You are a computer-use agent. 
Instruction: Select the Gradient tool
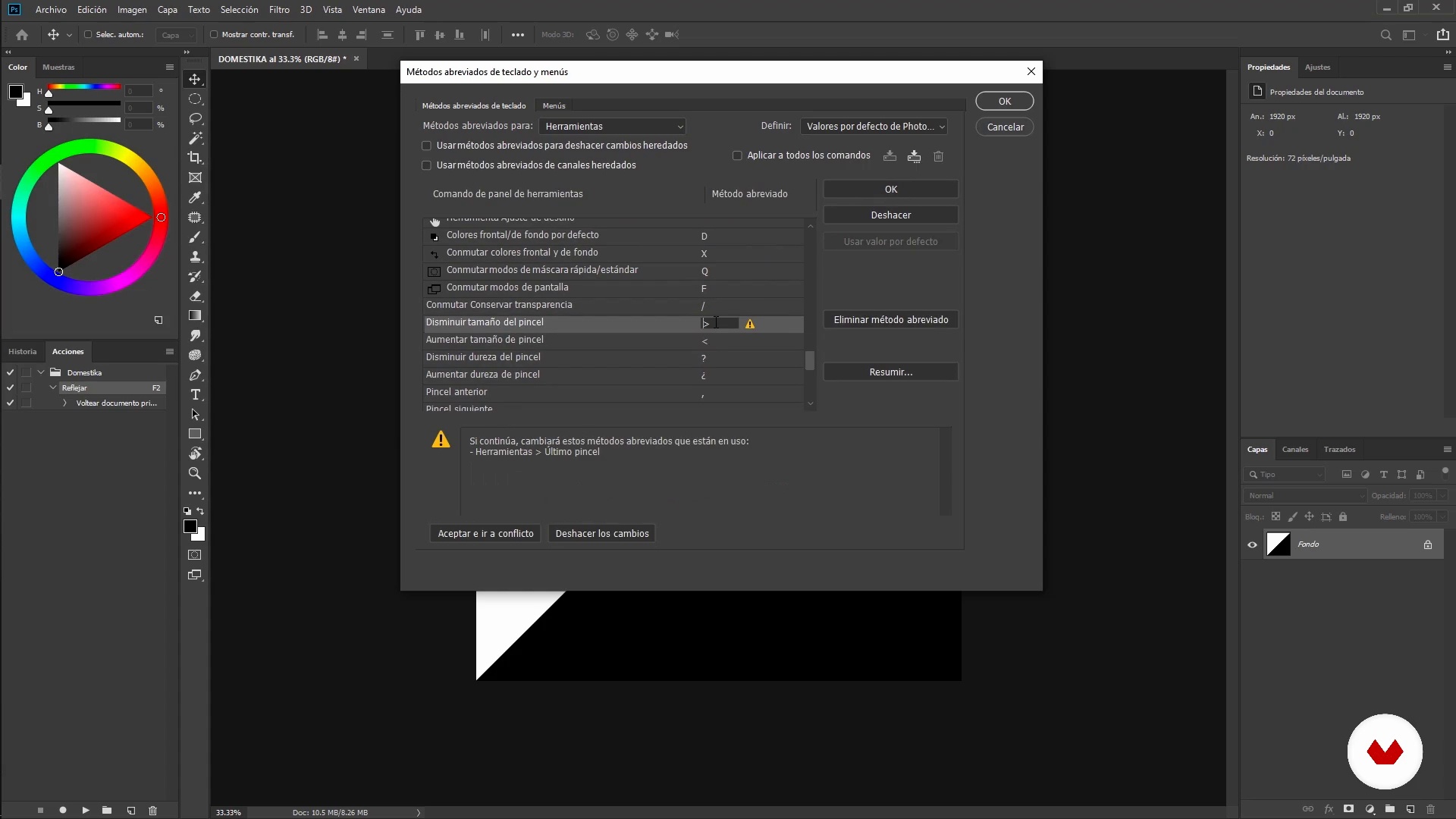pyautogui.click(x=195, y=315)
